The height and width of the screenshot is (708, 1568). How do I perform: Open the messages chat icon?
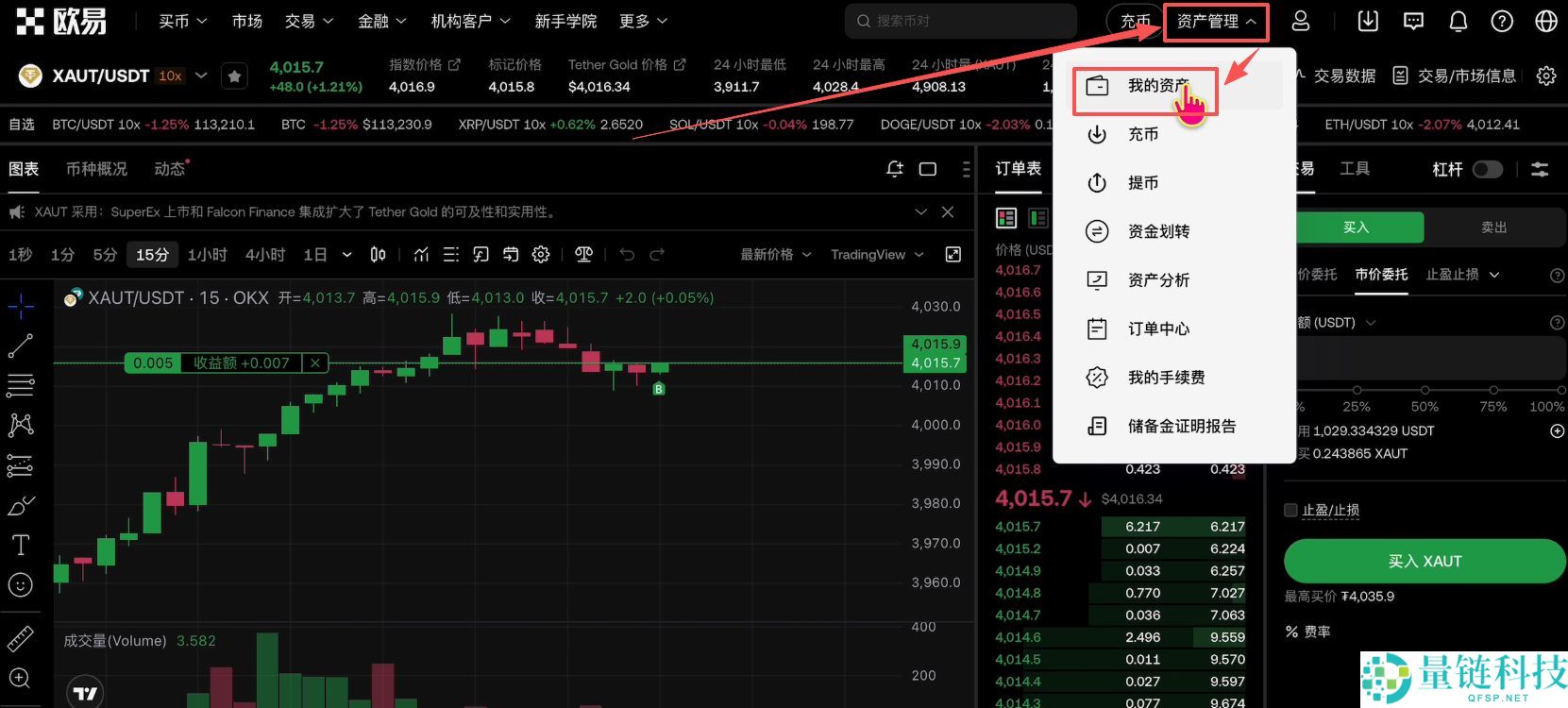click(x=1413, y=21)
